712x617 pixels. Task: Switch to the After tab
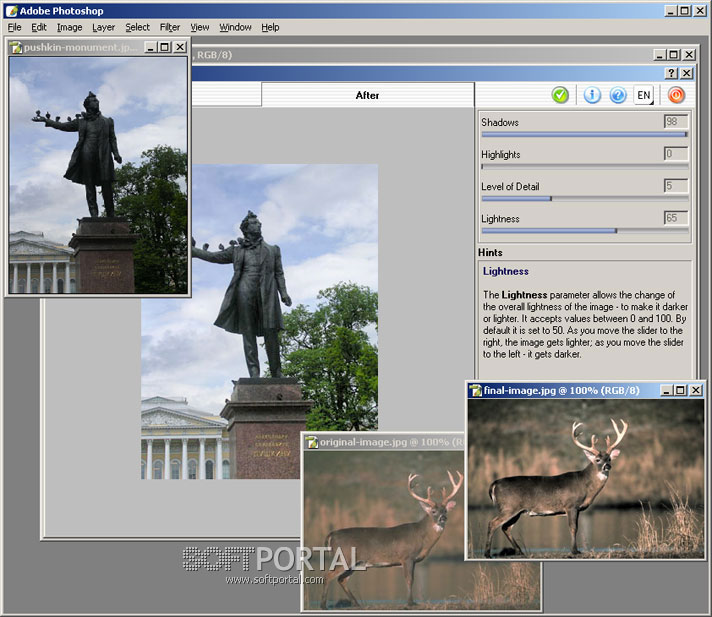pos(367,95)
